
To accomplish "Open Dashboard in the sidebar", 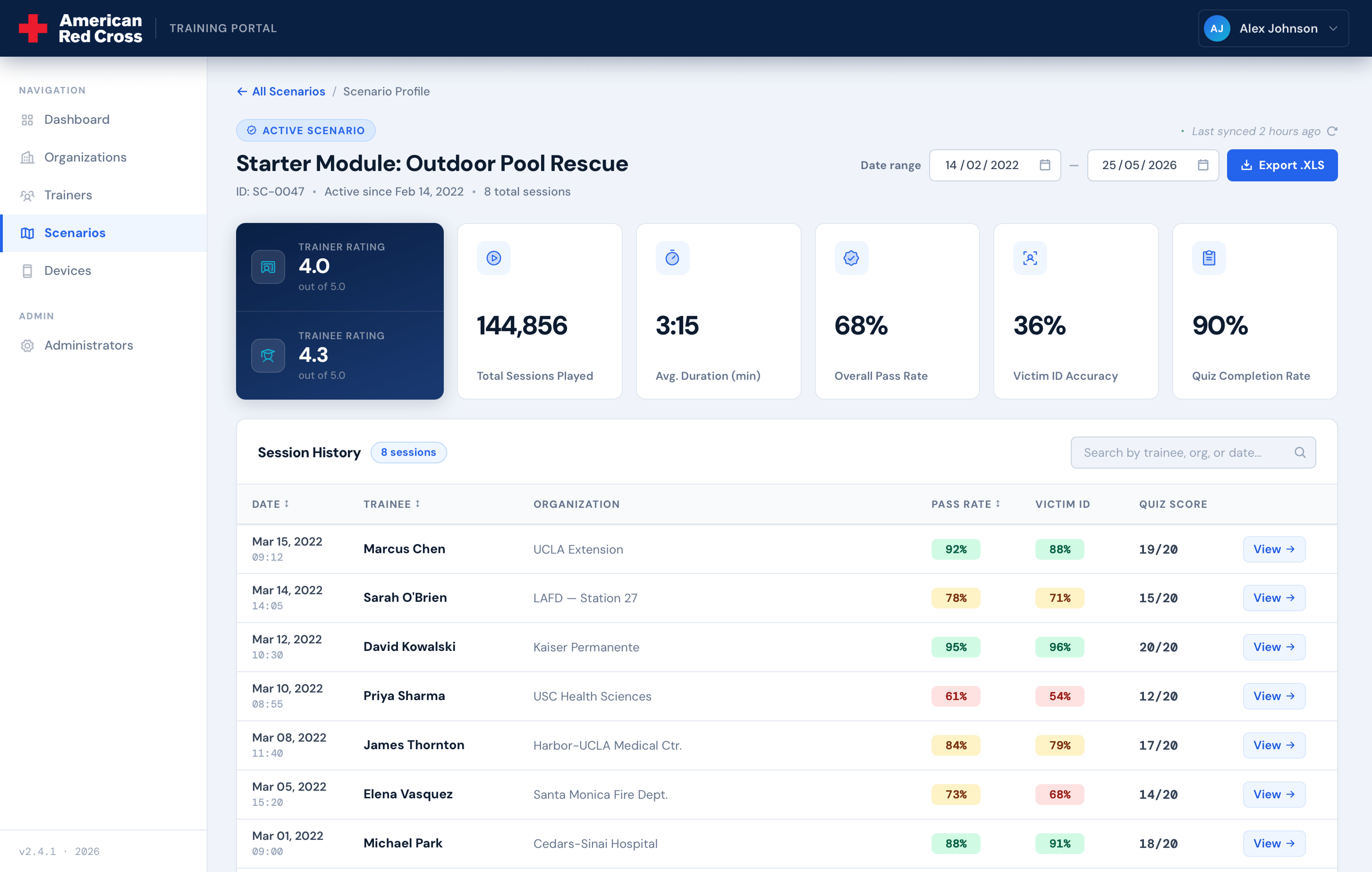I will [103, 120].
